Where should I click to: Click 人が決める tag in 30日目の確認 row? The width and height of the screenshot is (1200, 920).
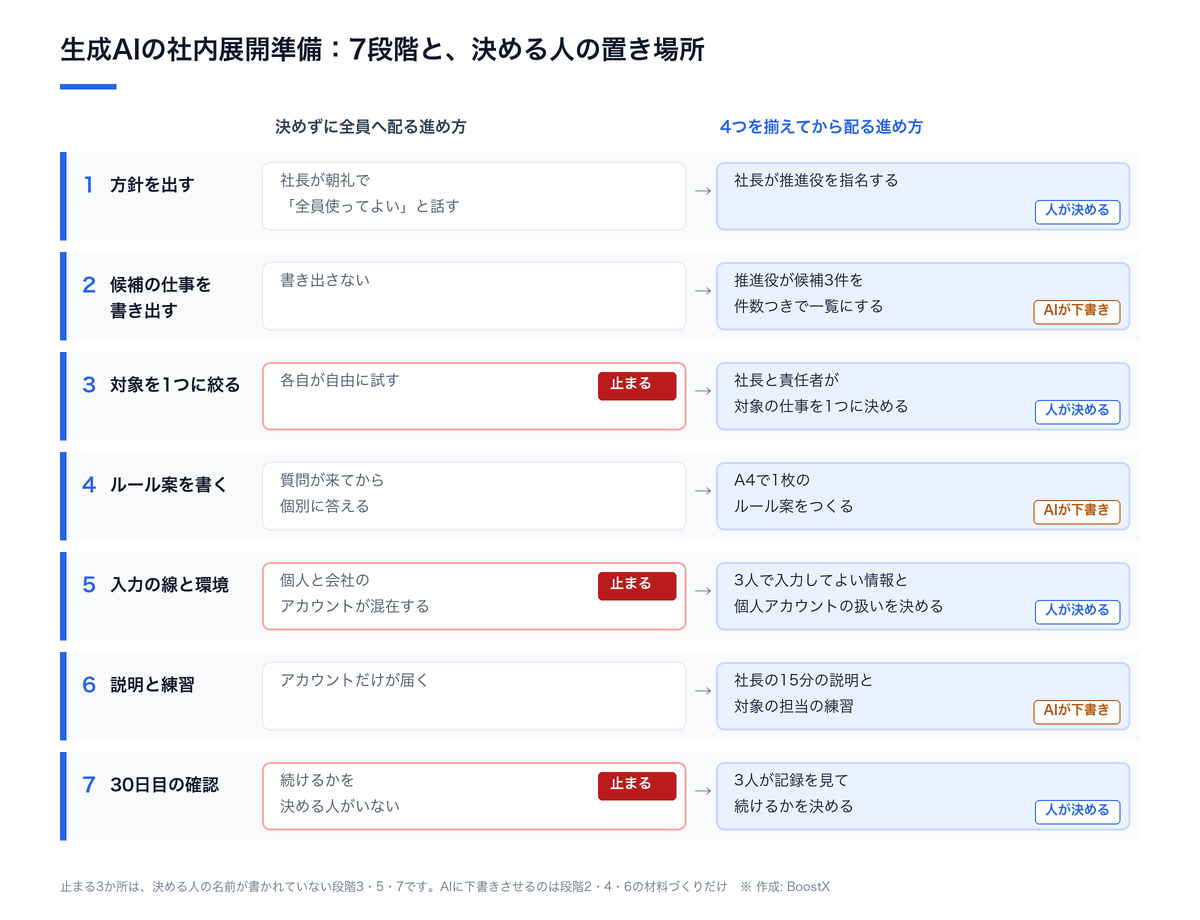[1077, 811]
